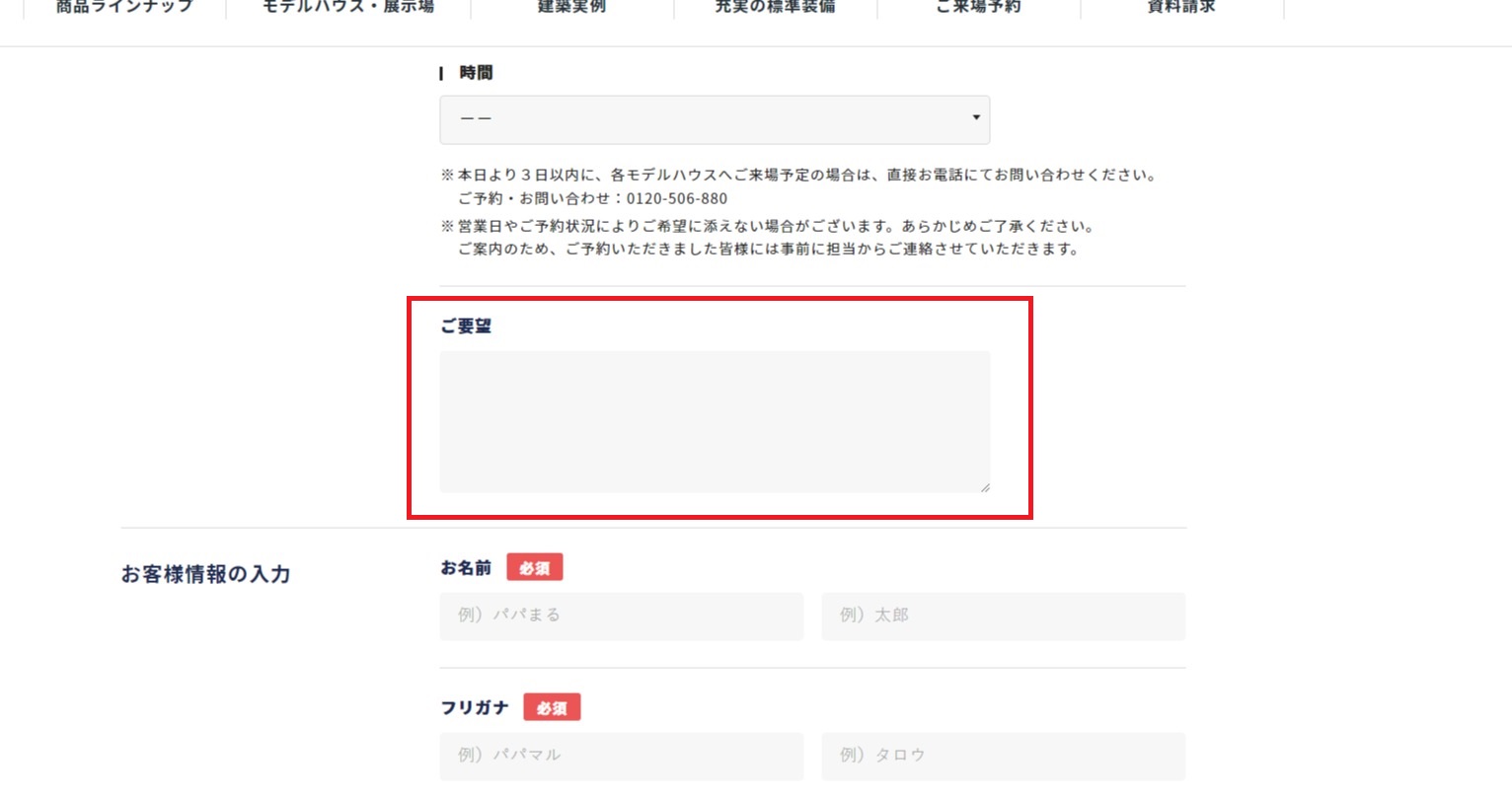Focus the furigana field showing 例）パパマル
The image size is (1512, 796).
621,756
